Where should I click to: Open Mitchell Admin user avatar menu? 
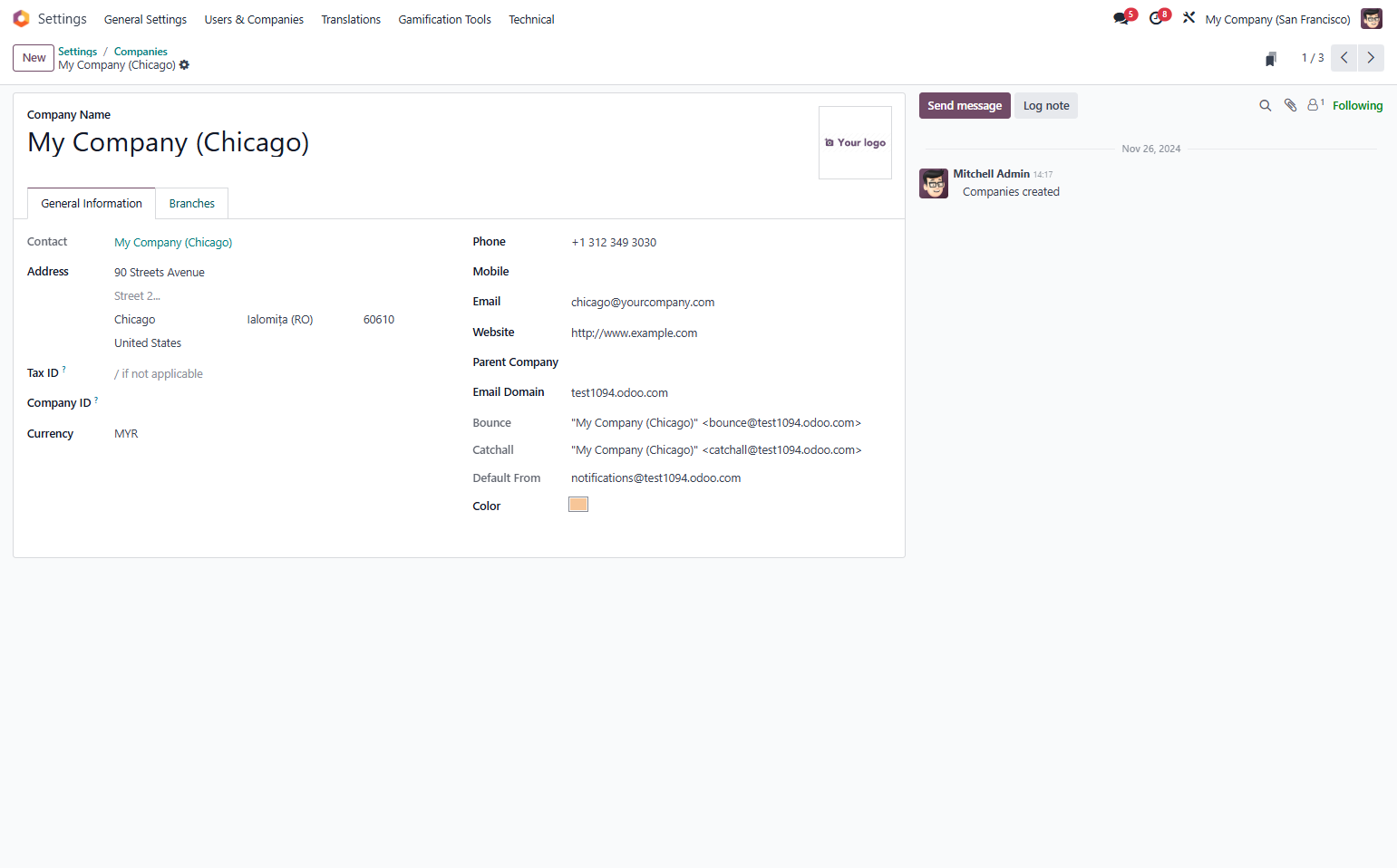click(1371, 19)
